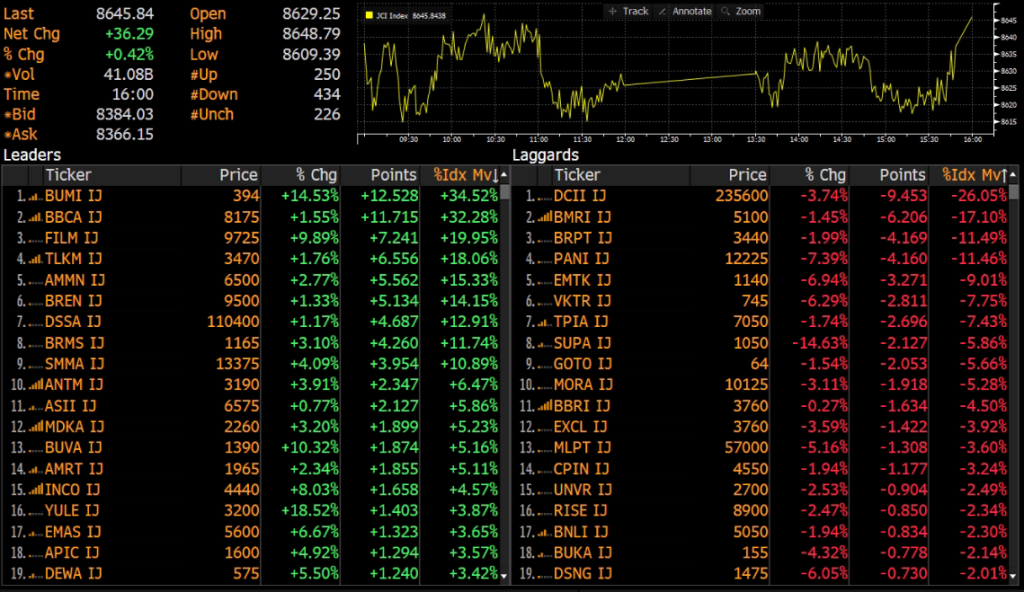The height and width of the screenshot is (592, 1024).
Task: Click the volume bars icon beside BBCA IJ
Action: point(34,215)
